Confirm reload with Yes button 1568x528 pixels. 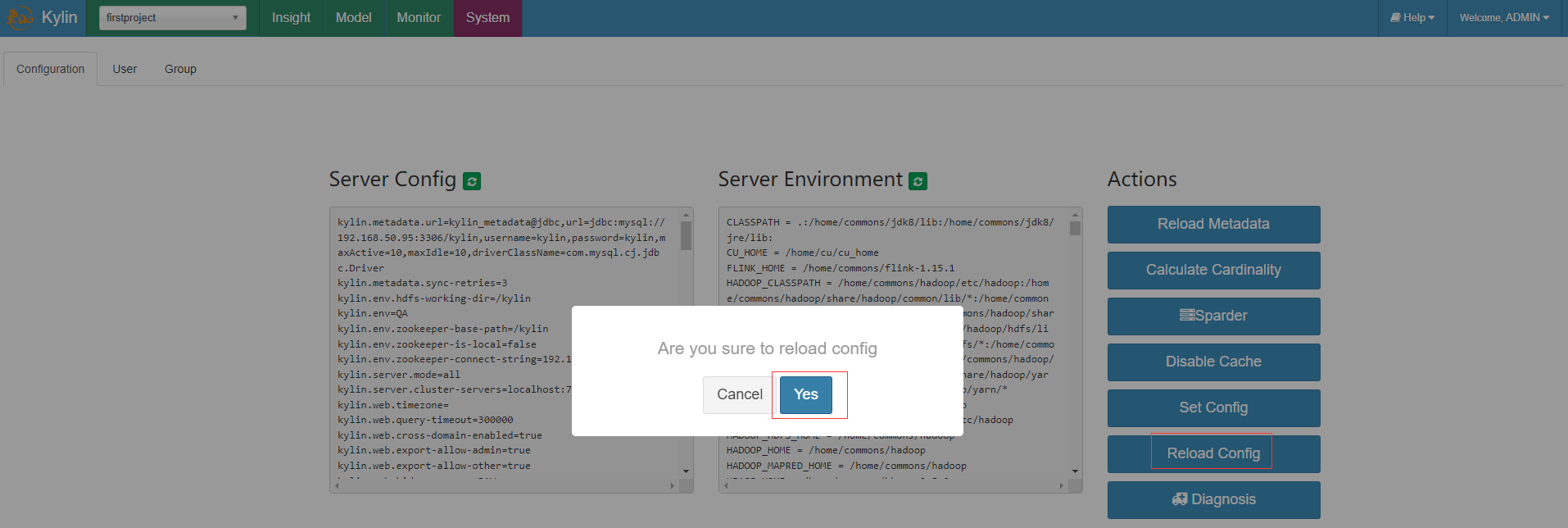[x=806, y=394]
